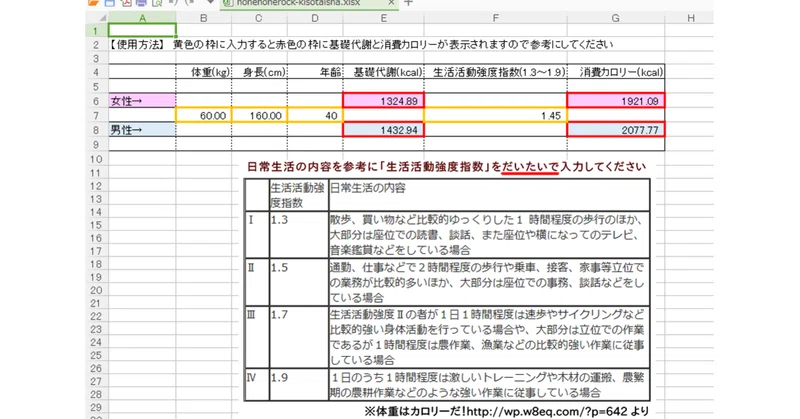Click the level Ⅳ numeral cell
Screen dimensions: 800x419
pyautogui.click(x=257, y=384)
